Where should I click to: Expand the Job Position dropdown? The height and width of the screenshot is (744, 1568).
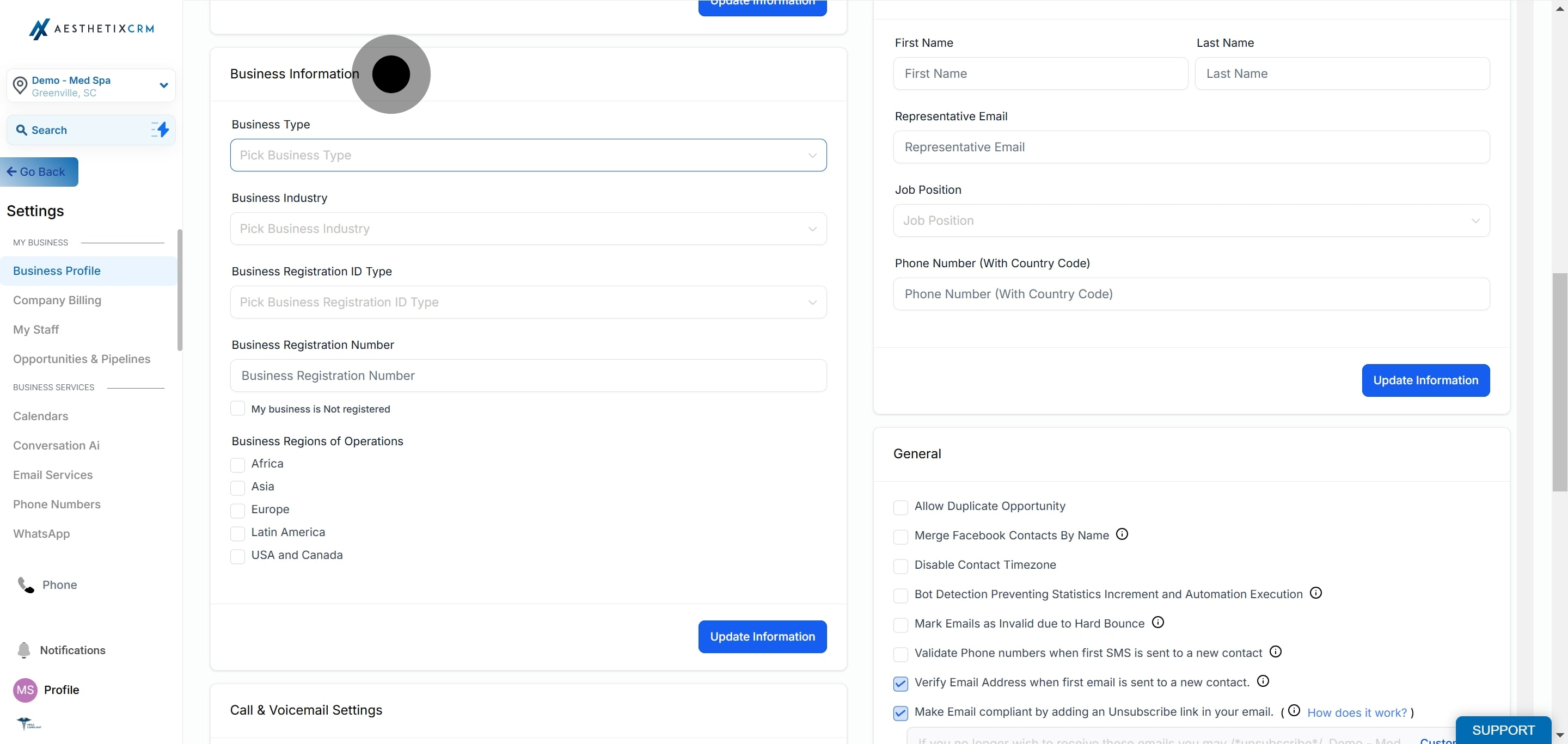(x=1191, y=221)
